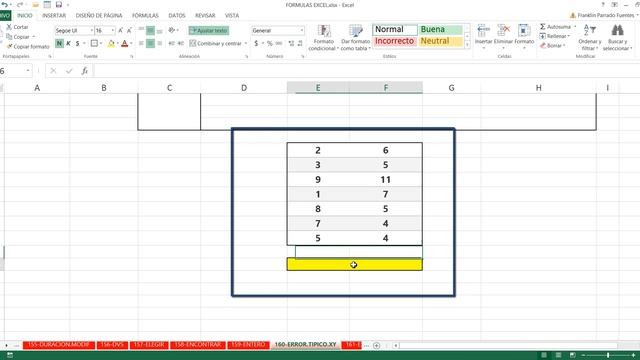Click the increase font size icon
This screenshot has width=640, height=360.
(x=121, y=31)
